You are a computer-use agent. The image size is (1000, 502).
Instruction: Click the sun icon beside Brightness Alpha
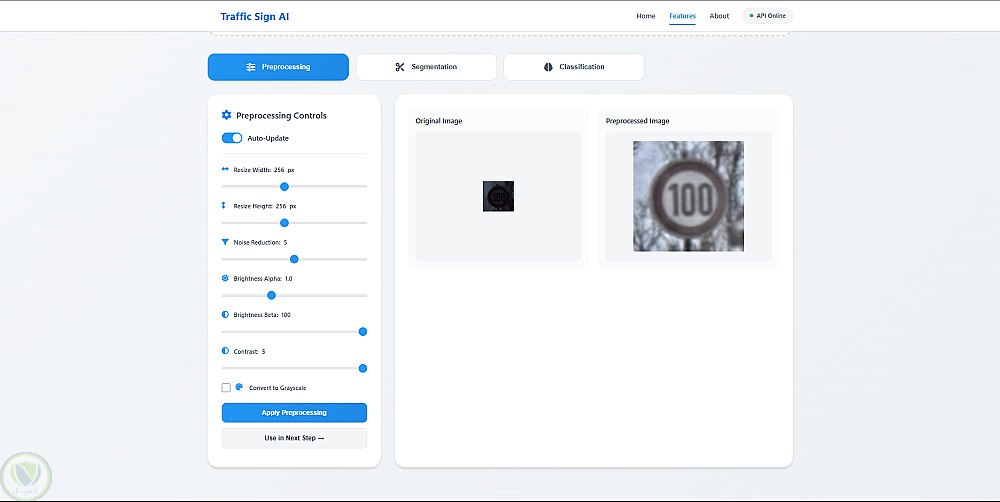pyautogui.click(x=225, y=279)
